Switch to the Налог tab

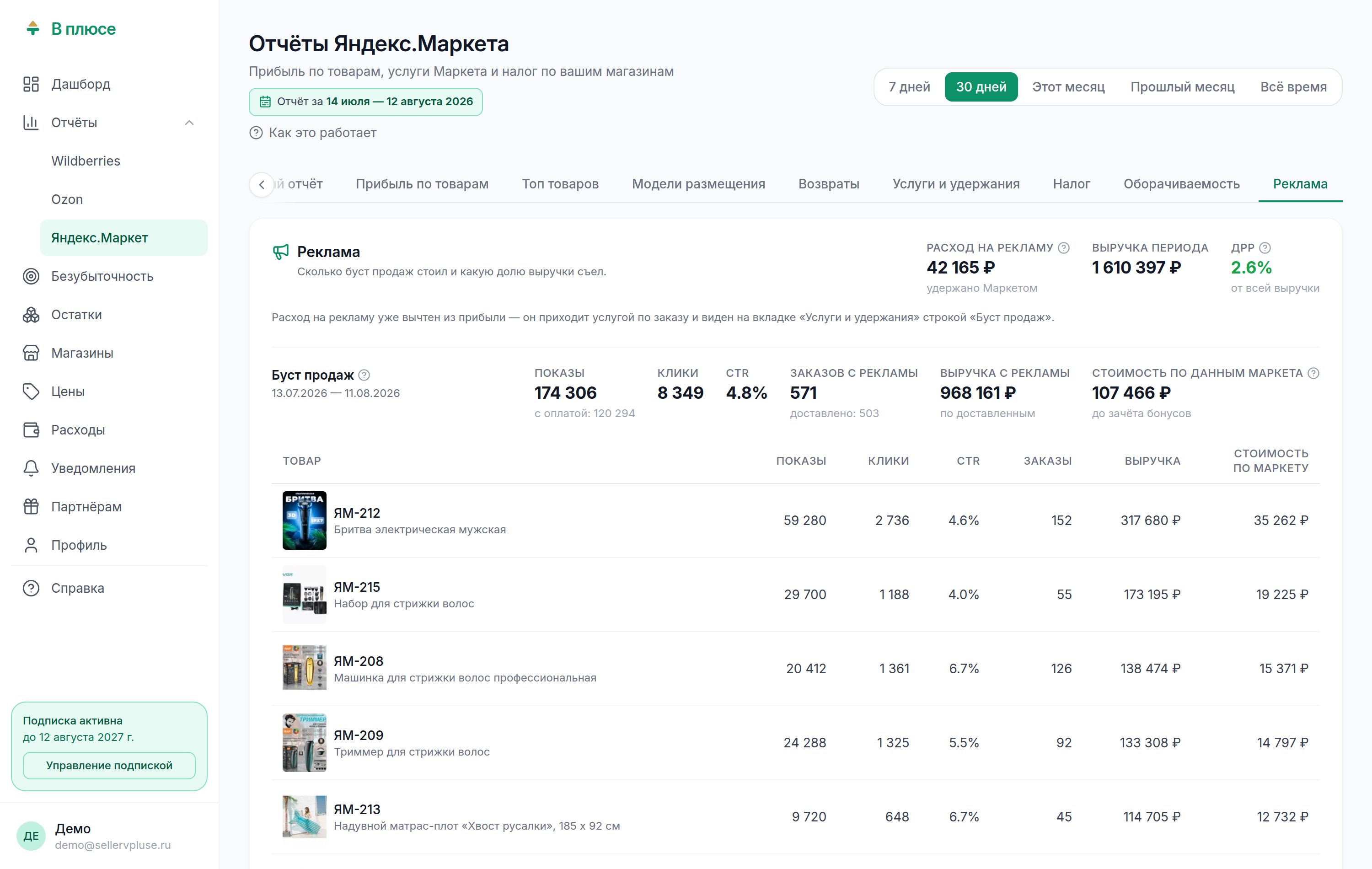pos(1071,184)
